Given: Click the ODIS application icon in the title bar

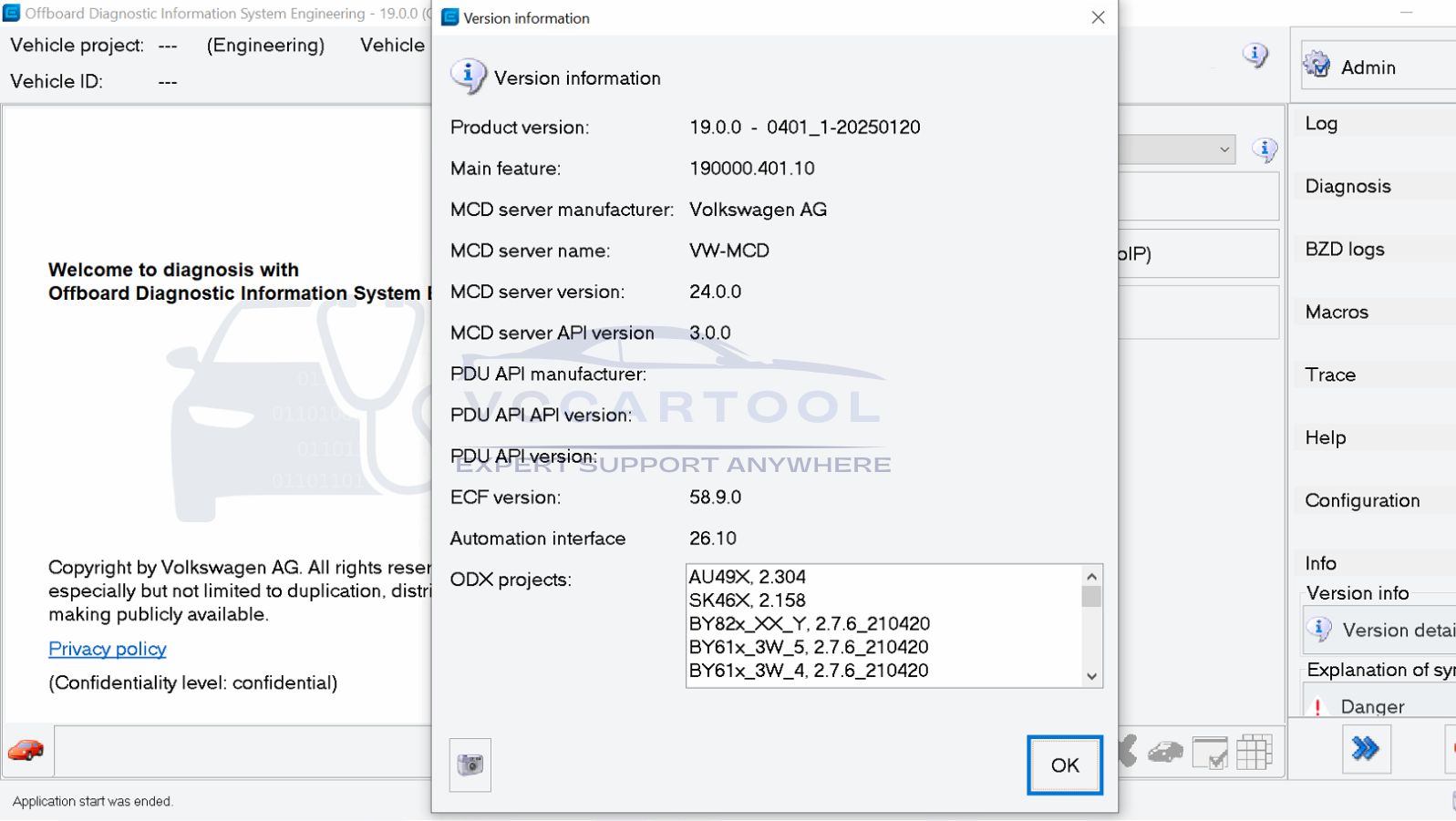Looking at the screenshot, I should tap(12, 13).
